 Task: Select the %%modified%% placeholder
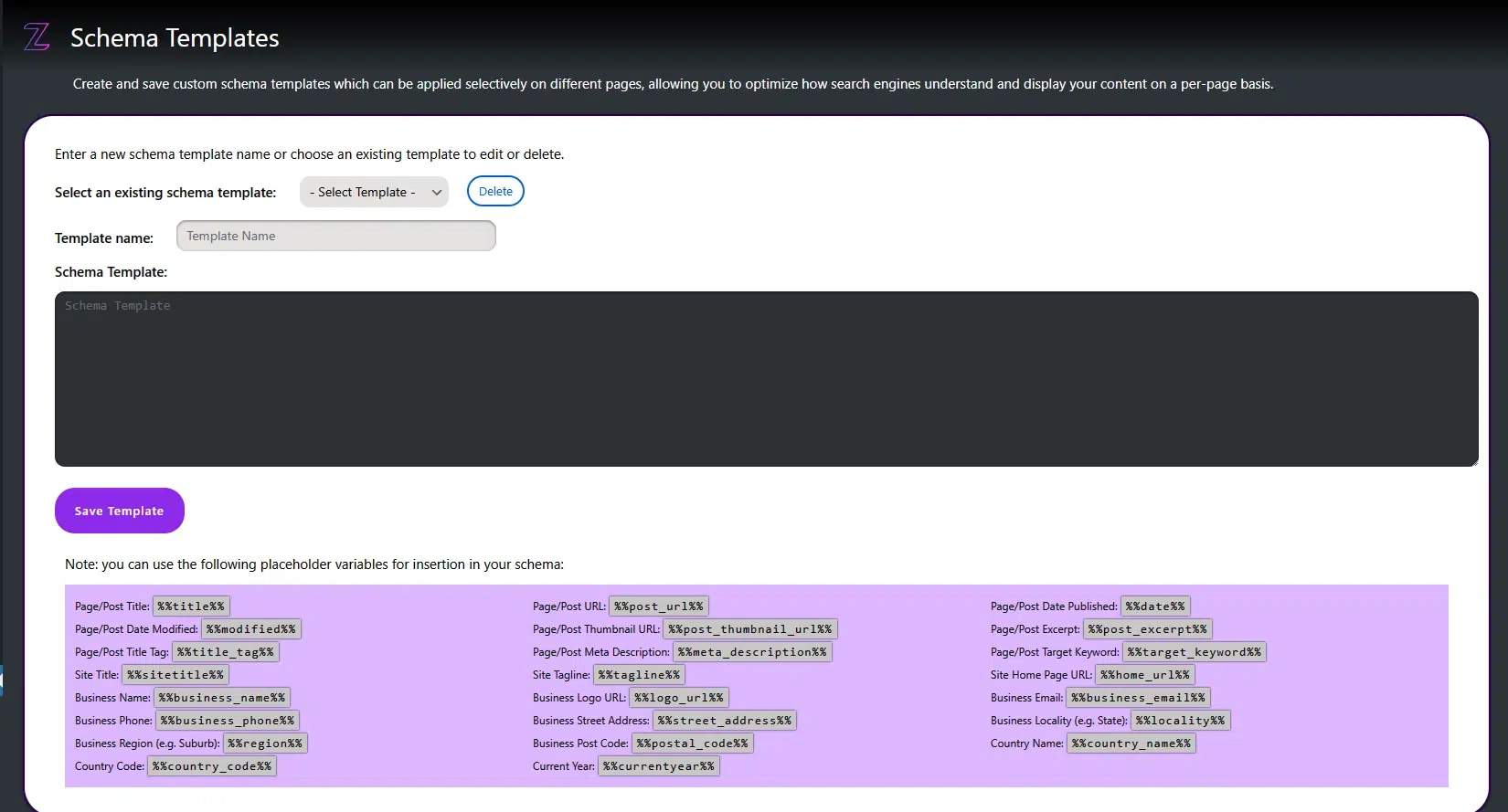251,629
